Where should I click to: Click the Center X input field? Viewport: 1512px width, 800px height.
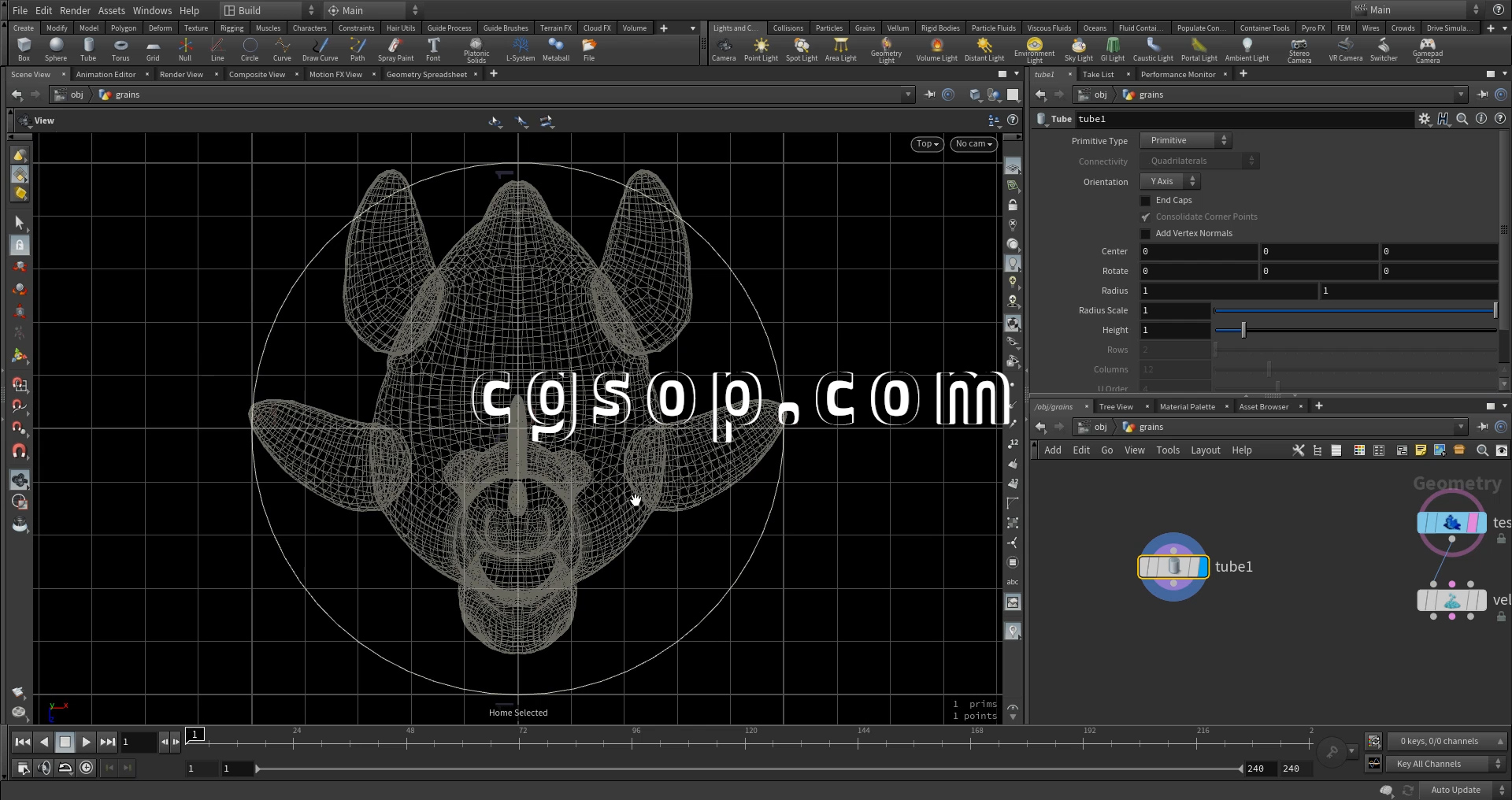coord(1199,251)
